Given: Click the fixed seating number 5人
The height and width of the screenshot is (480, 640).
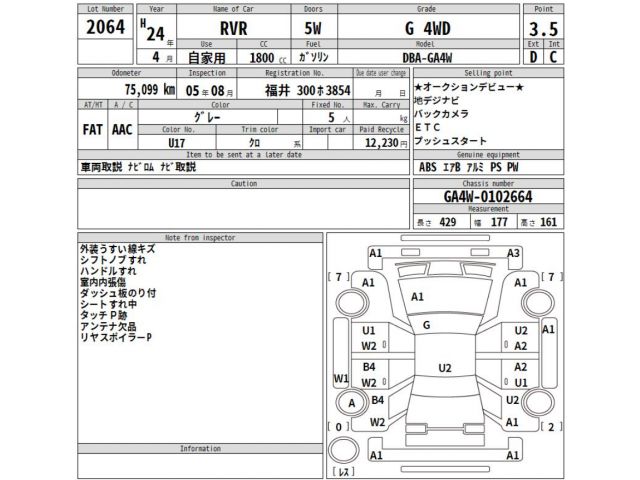Looking at the screenshot, I should (339, 118).
